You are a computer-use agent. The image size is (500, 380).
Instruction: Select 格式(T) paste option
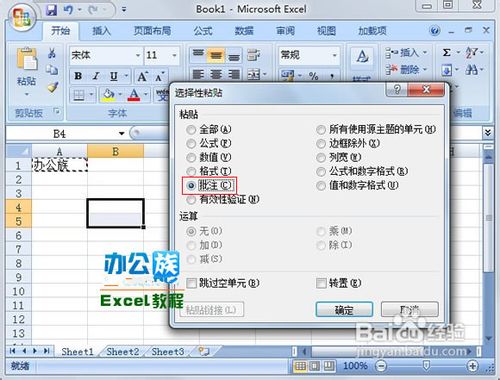[209, 171]
